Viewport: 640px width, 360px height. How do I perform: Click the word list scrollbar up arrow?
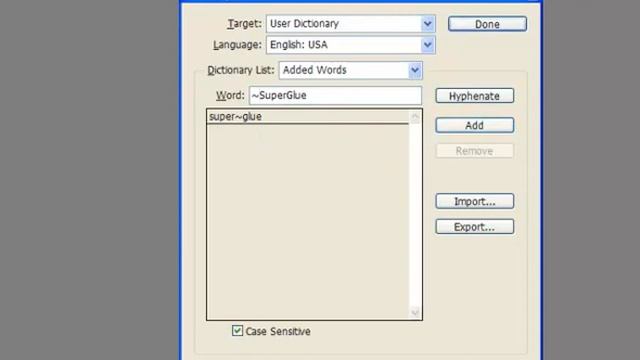click(x=415, y=117)
